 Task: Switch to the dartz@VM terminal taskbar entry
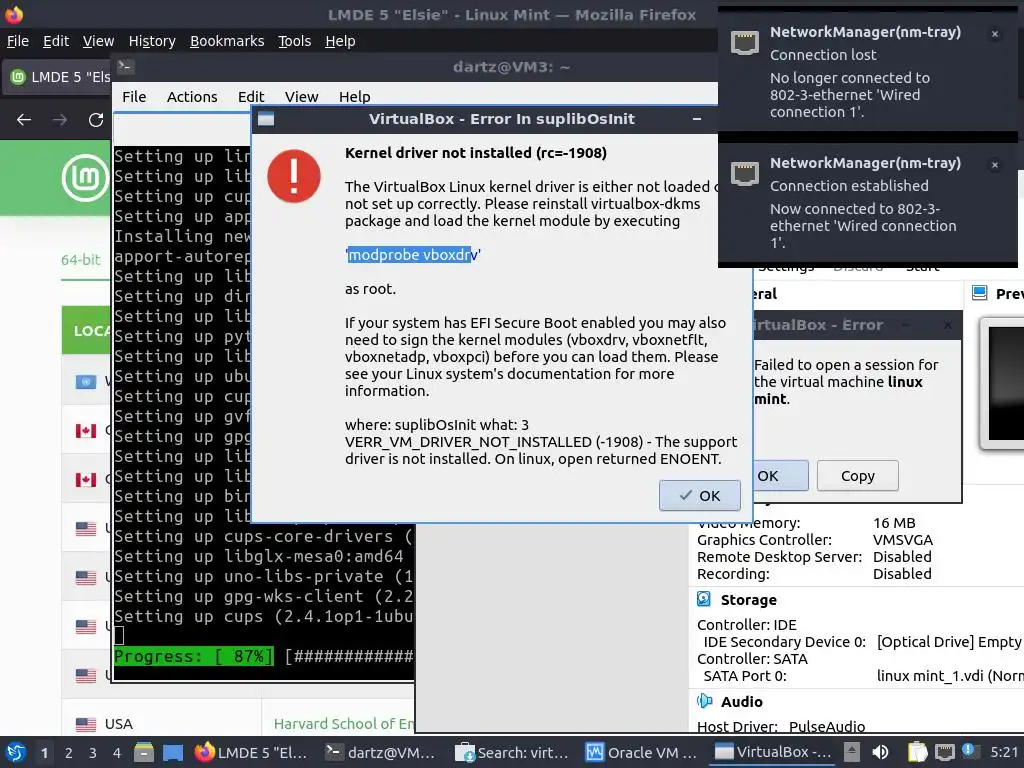[381, 753]
